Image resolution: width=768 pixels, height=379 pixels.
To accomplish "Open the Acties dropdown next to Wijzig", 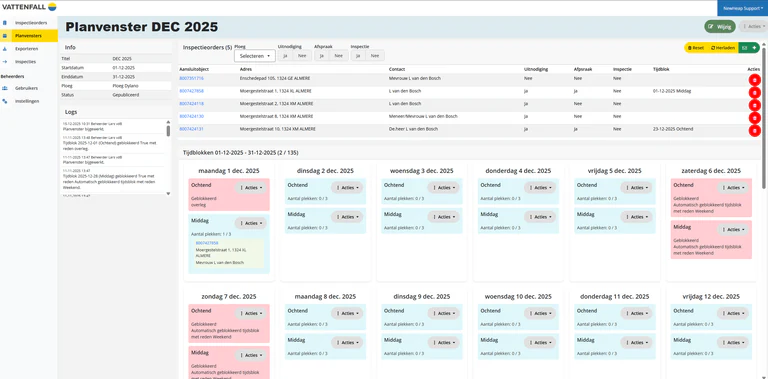I will click(754, 26).
